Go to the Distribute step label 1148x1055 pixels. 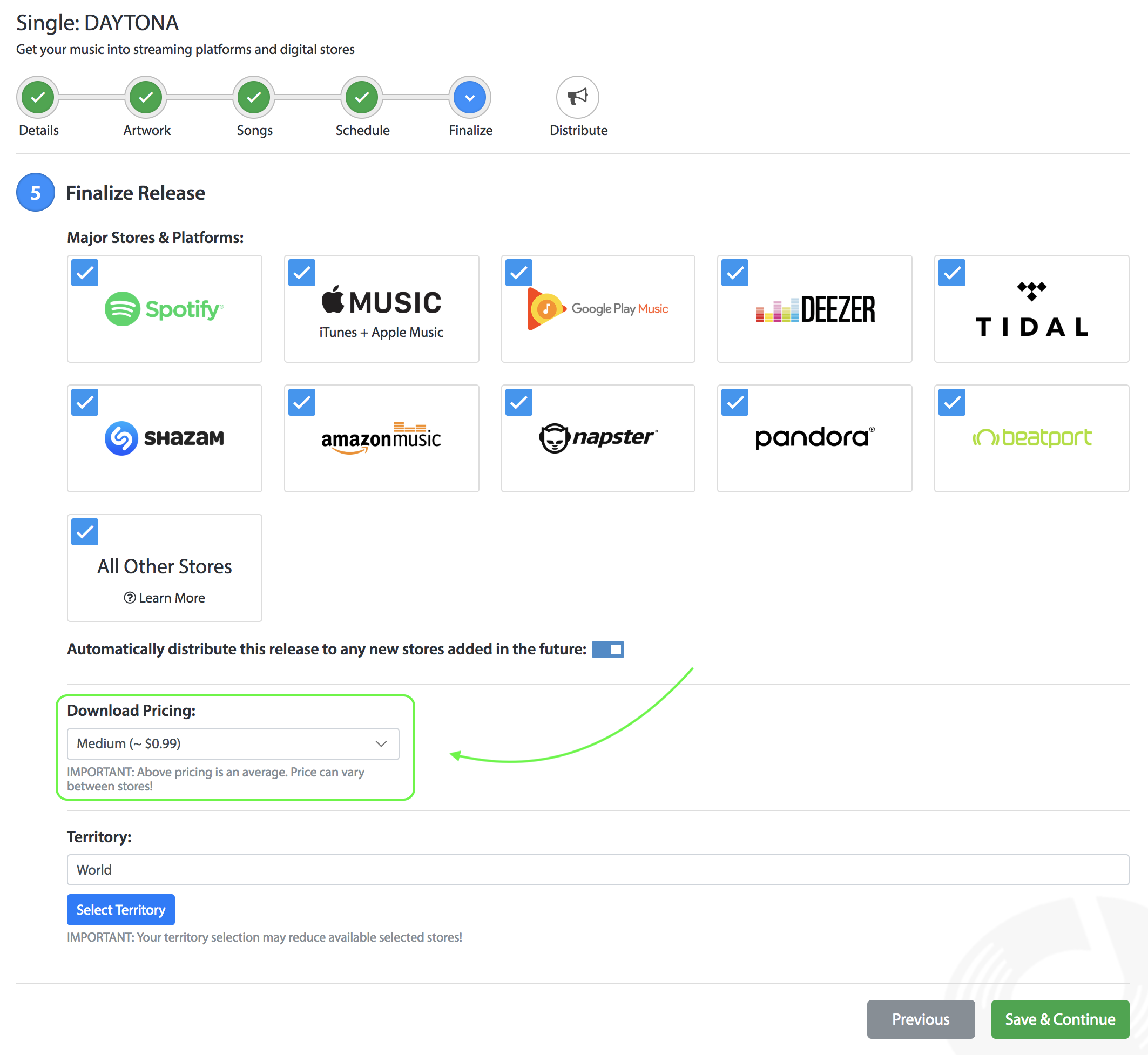click(x=578, y=130)
